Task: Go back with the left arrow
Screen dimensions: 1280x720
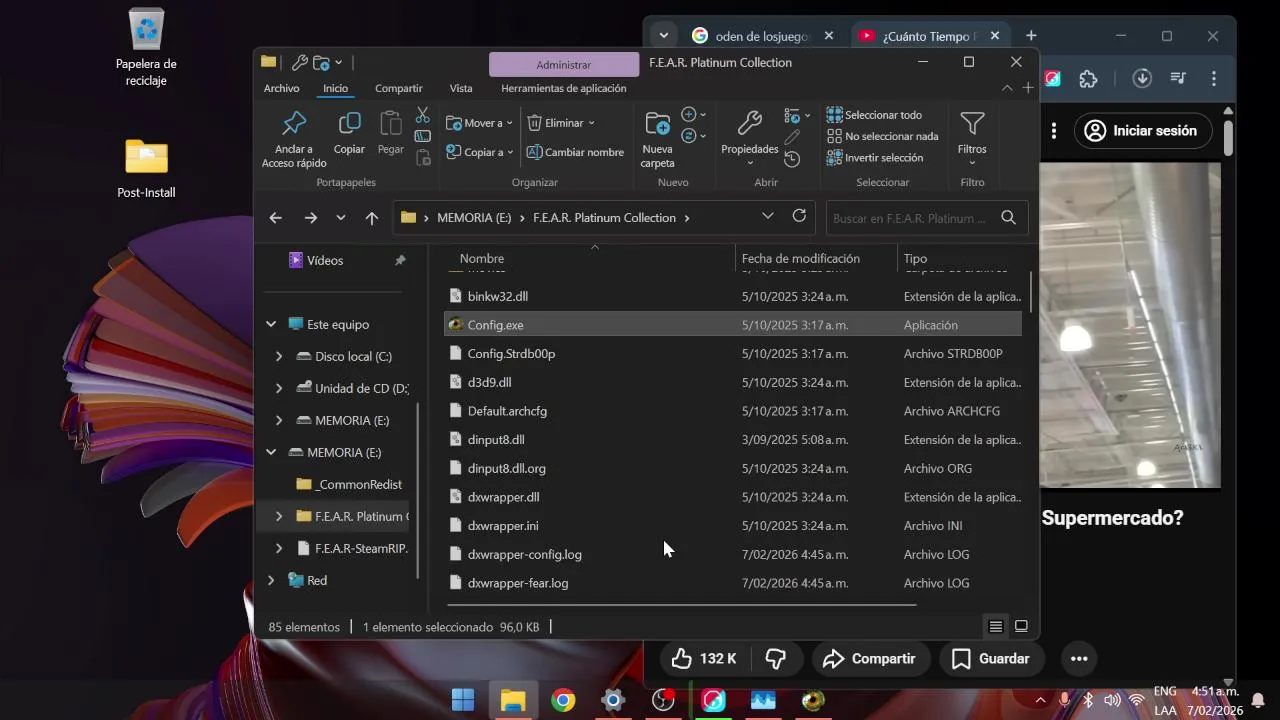Action: 276,218
